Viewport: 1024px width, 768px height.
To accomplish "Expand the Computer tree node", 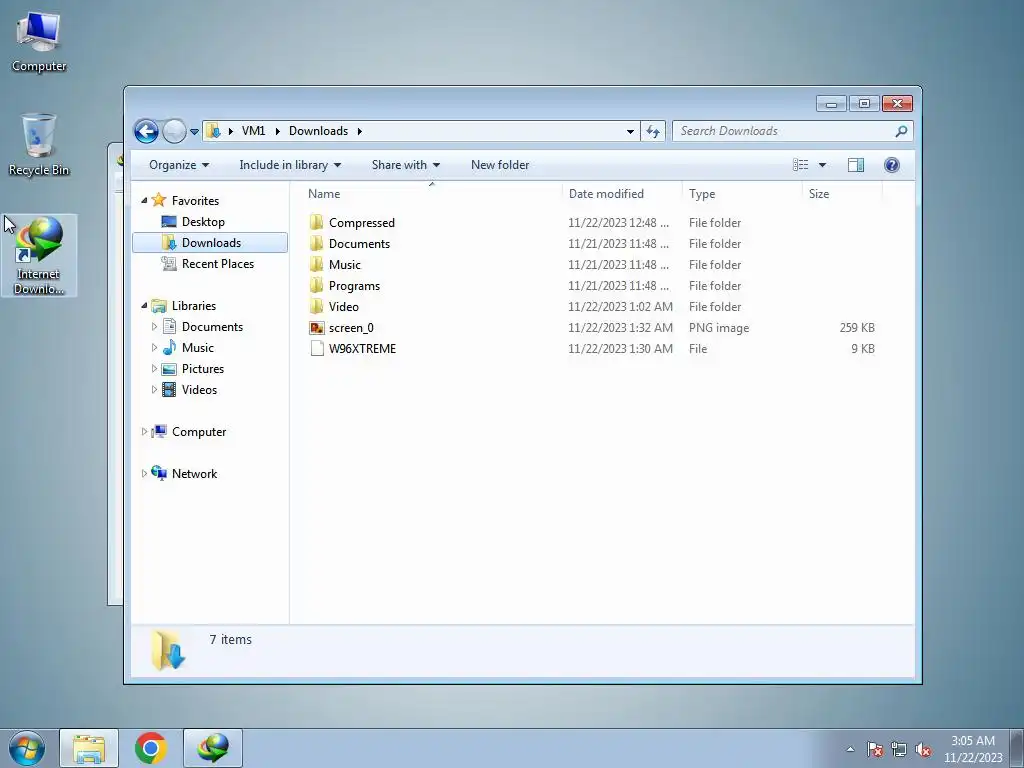I will pos(144,432).
